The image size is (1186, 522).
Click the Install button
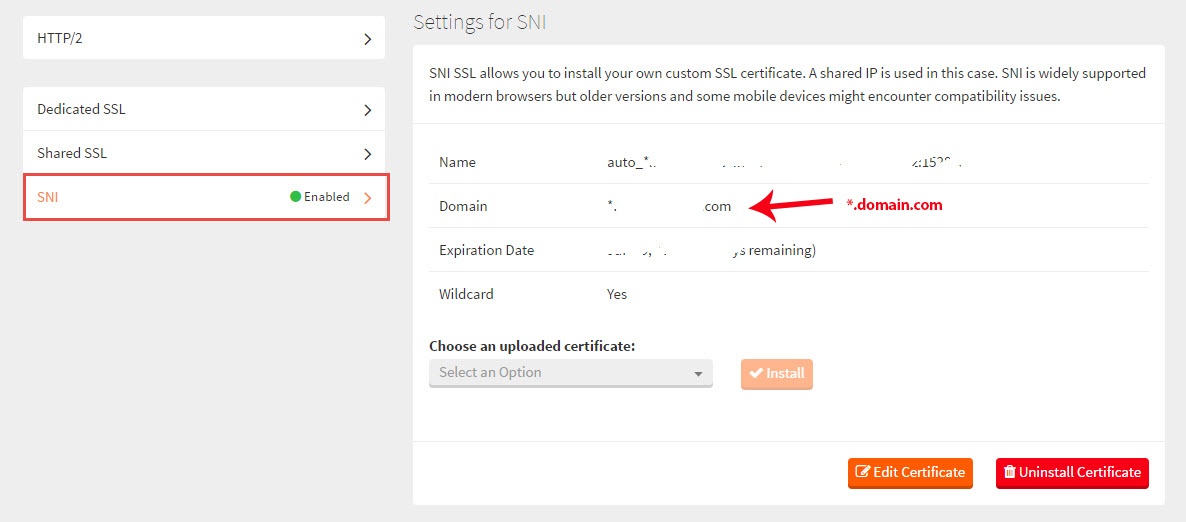point(777,374)
